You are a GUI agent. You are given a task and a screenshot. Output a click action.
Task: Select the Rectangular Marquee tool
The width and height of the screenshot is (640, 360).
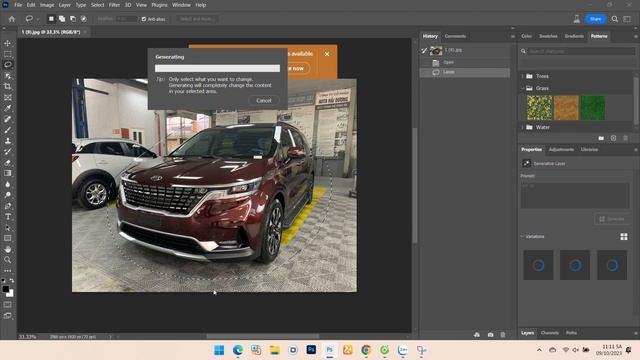coord(8,54)
